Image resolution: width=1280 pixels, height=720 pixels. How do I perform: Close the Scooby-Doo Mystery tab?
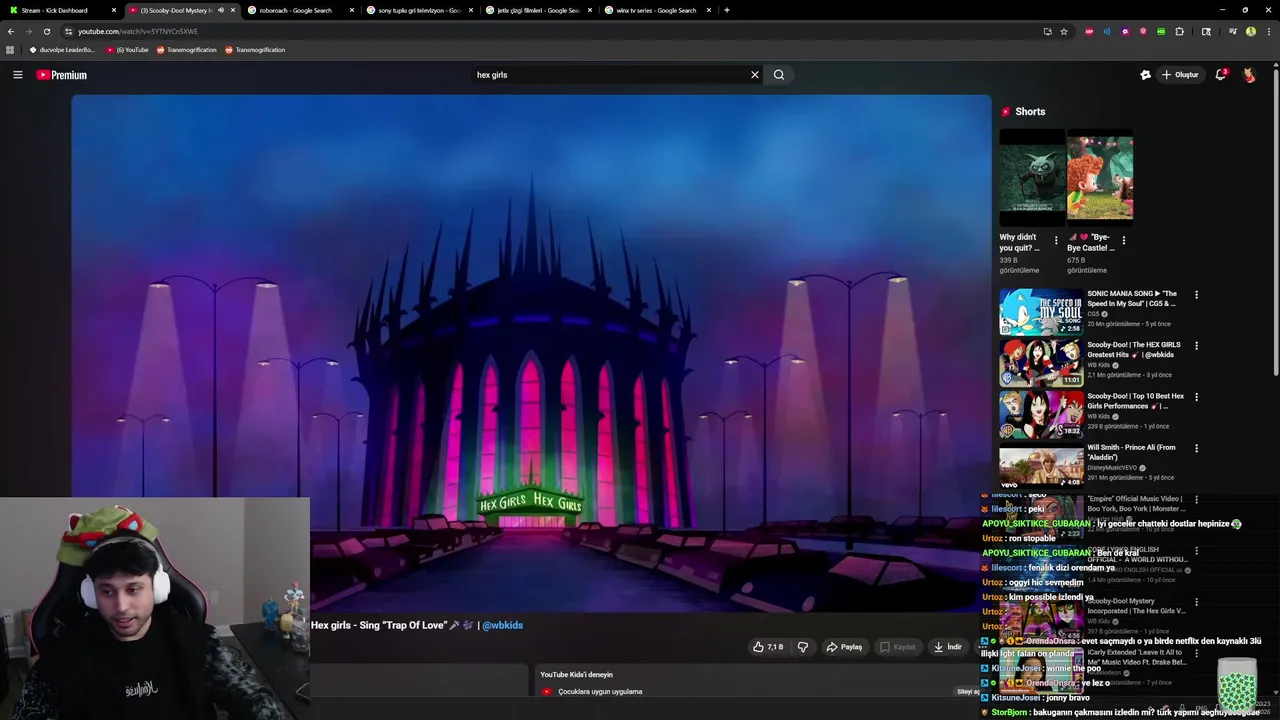click(x=233, y=10)
